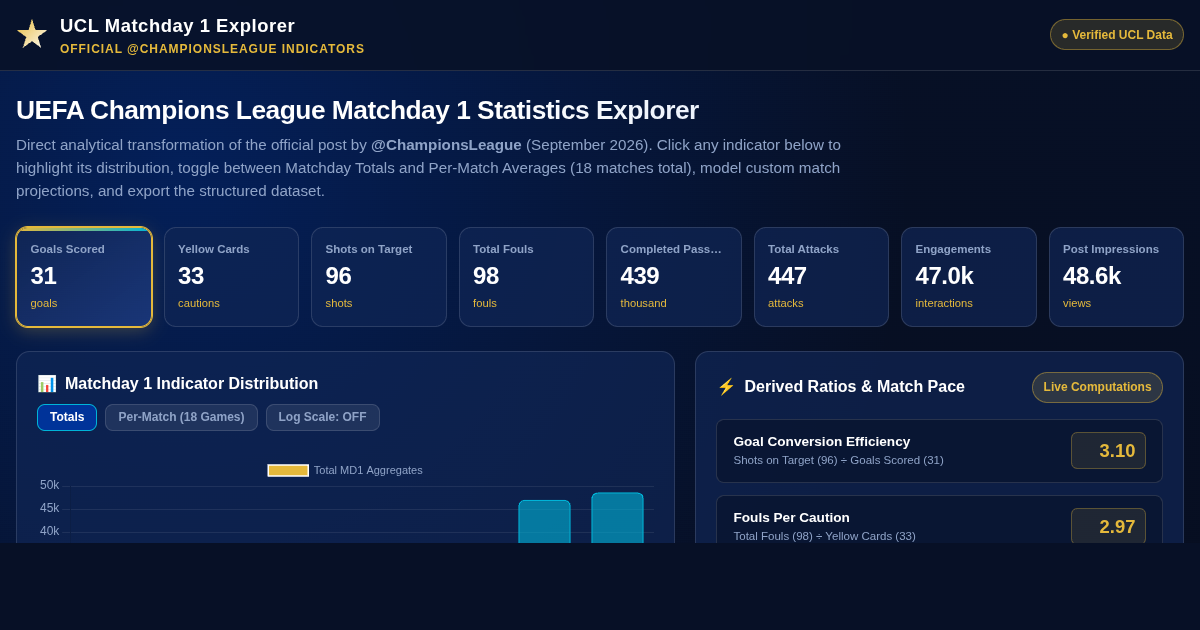Toggle the Total MD1 Aggregates legend swatch

[288, 470]
